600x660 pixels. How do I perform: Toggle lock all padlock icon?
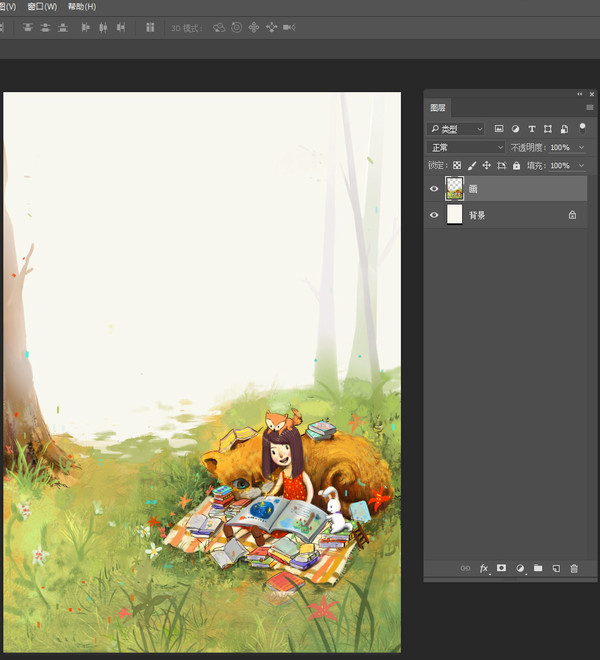[x=516, y=165]
